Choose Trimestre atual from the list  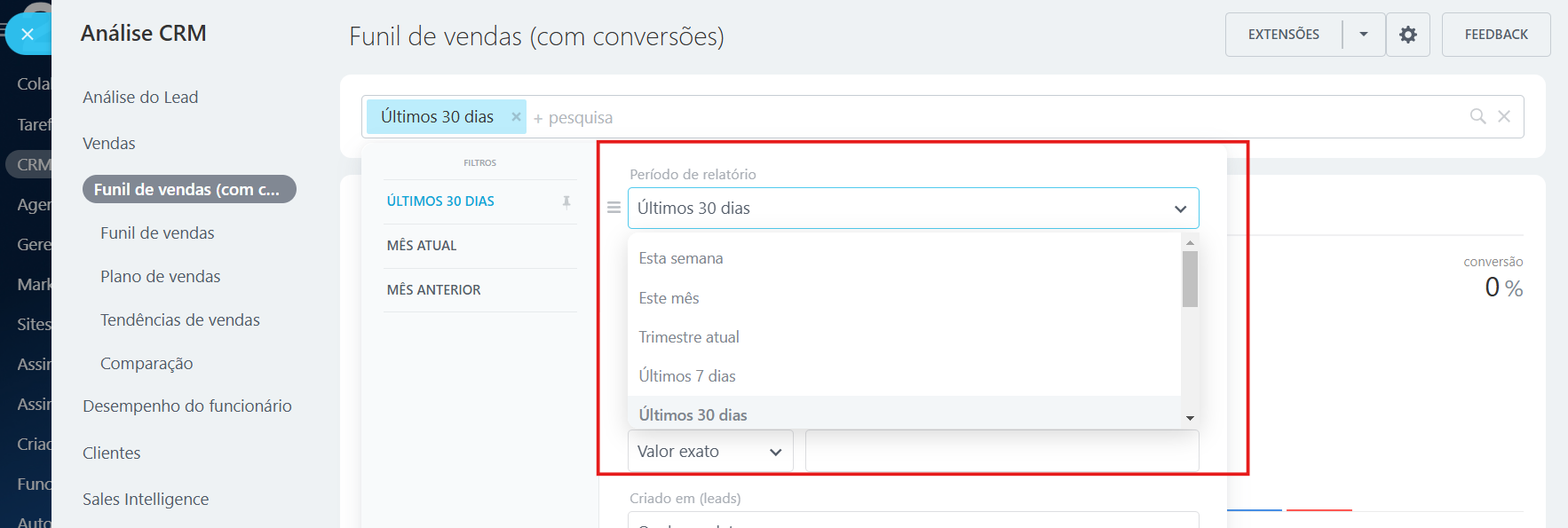[x=689, y=337]
